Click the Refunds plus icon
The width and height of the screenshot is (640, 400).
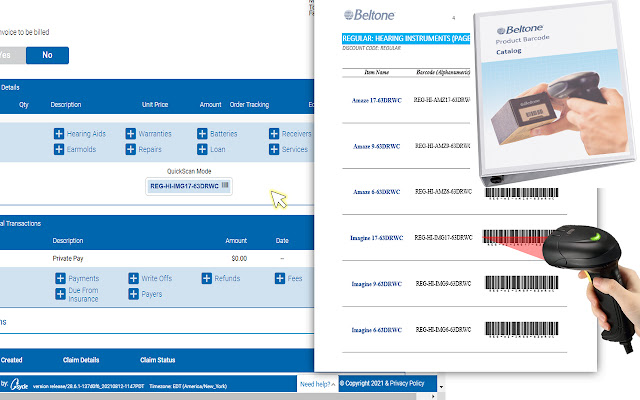click(207, 278)
